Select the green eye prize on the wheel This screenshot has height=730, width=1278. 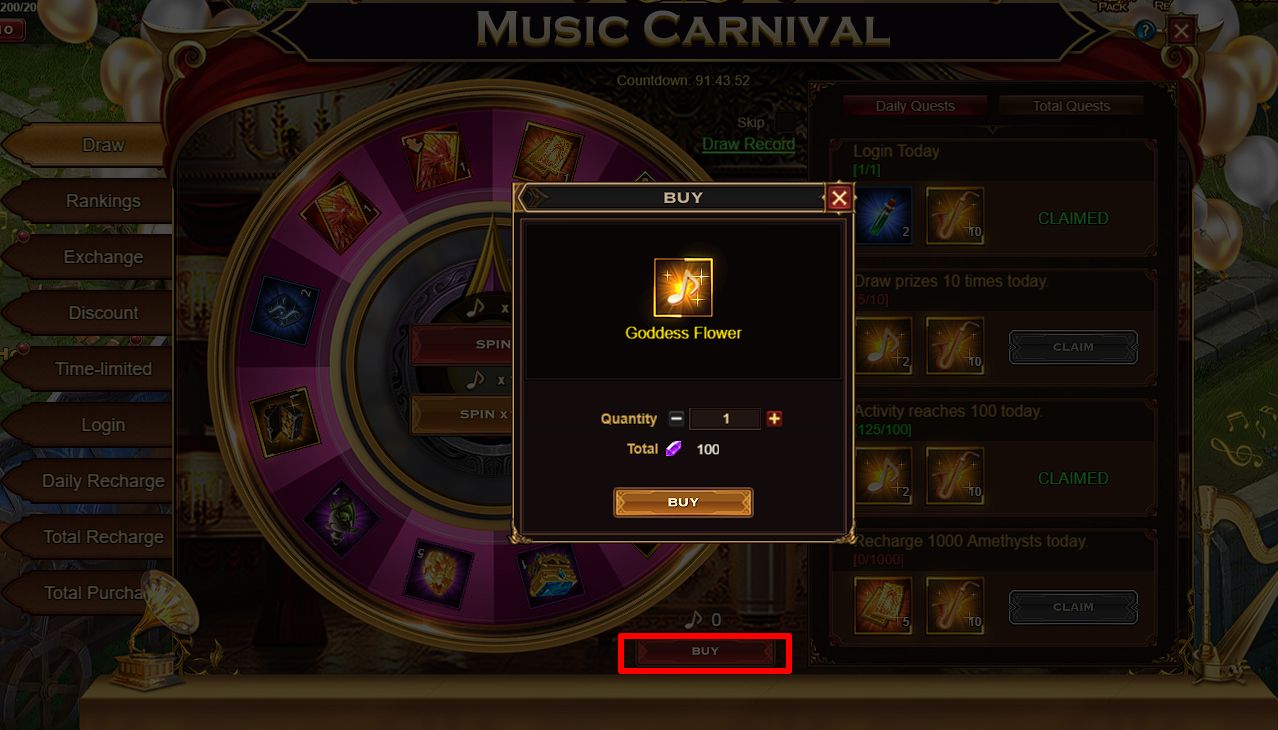[x=342, y=520]
